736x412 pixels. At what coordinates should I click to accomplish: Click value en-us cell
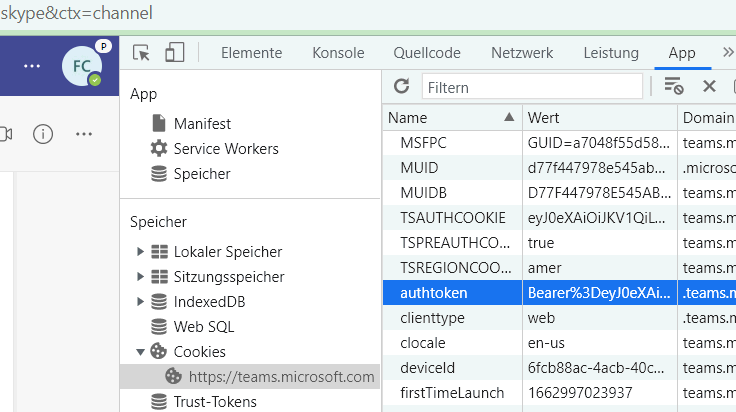click(x=599, y=343)
